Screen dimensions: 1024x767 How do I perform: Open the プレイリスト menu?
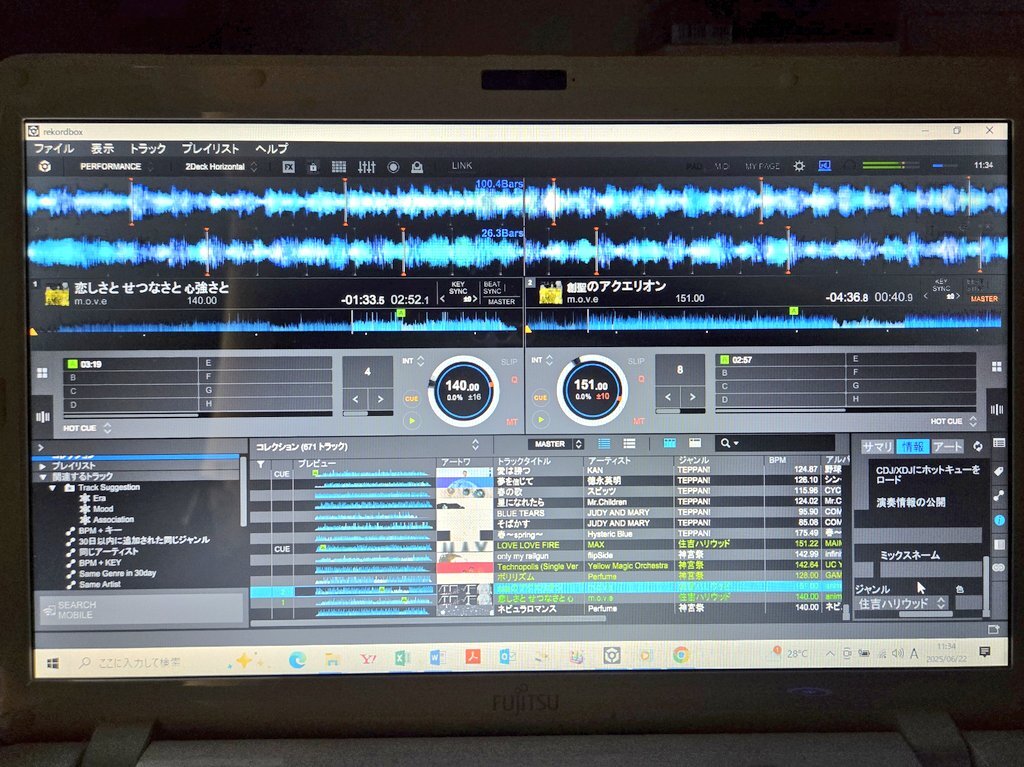(x=210, y=149)
